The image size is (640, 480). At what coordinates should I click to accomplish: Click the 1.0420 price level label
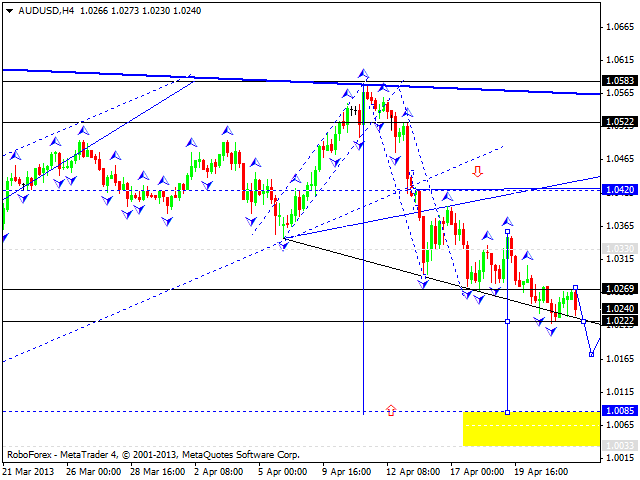click(617, 189)
